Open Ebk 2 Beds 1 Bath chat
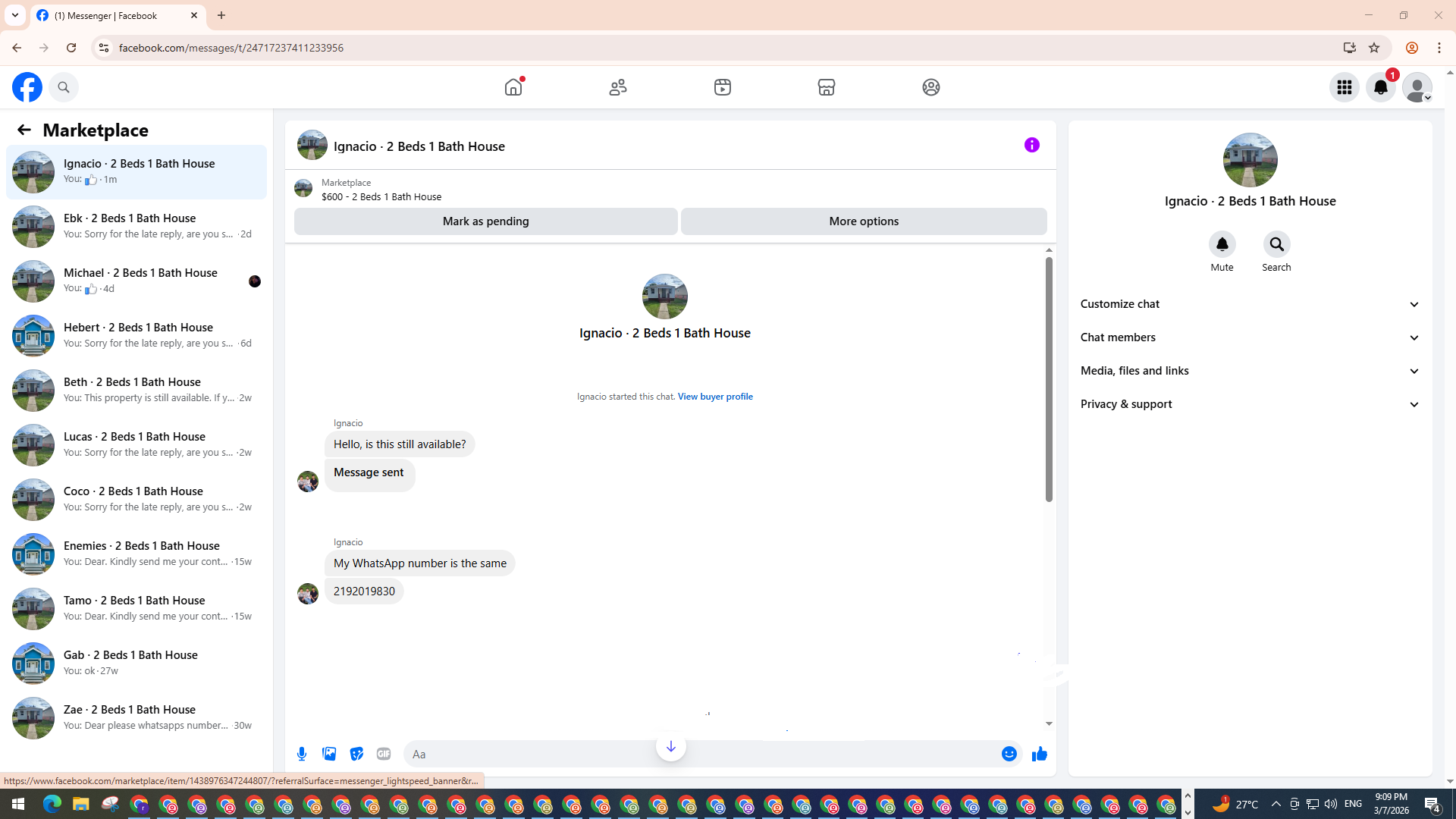This screenshot has height=819, width=1456. coord(136,226)
